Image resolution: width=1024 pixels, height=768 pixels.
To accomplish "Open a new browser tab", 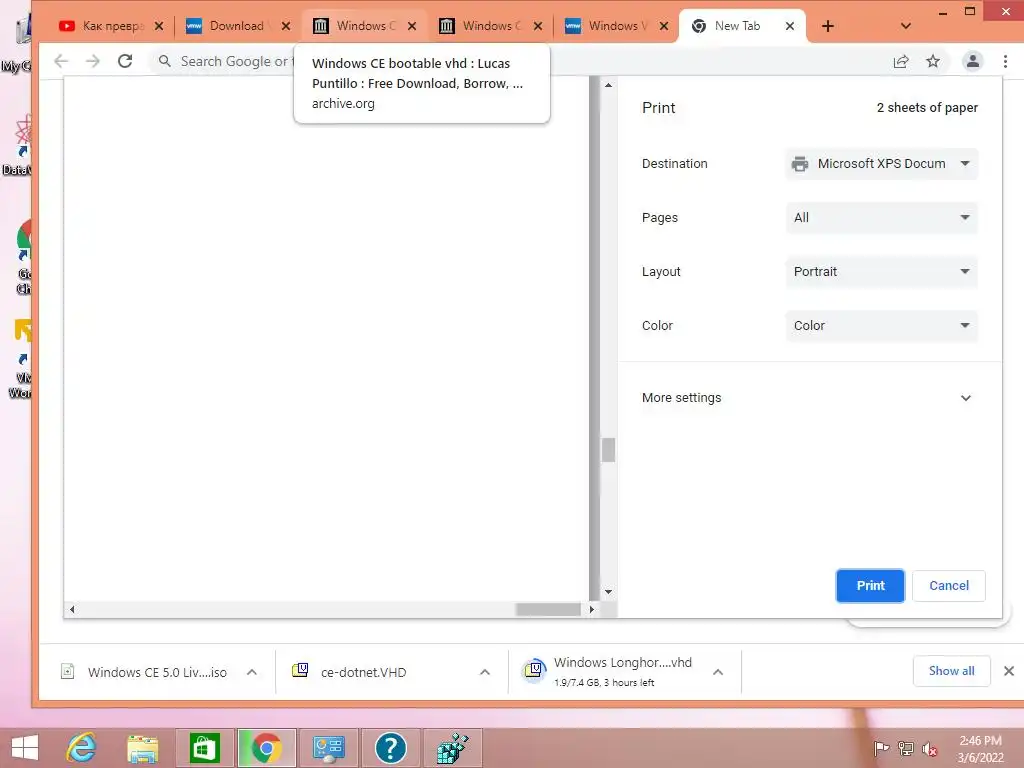I will tap(827, 26).
